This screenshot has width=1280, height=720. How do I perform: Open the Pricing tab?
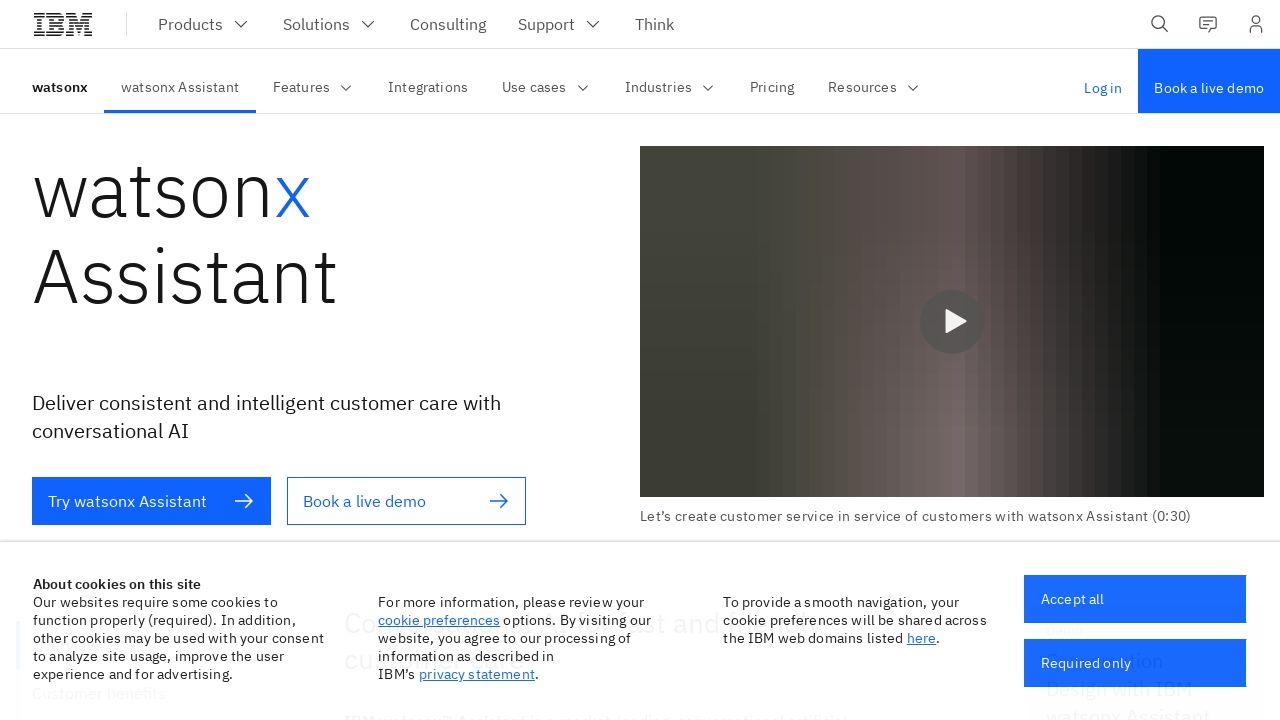pyautogui.click(x=772, y=87)
